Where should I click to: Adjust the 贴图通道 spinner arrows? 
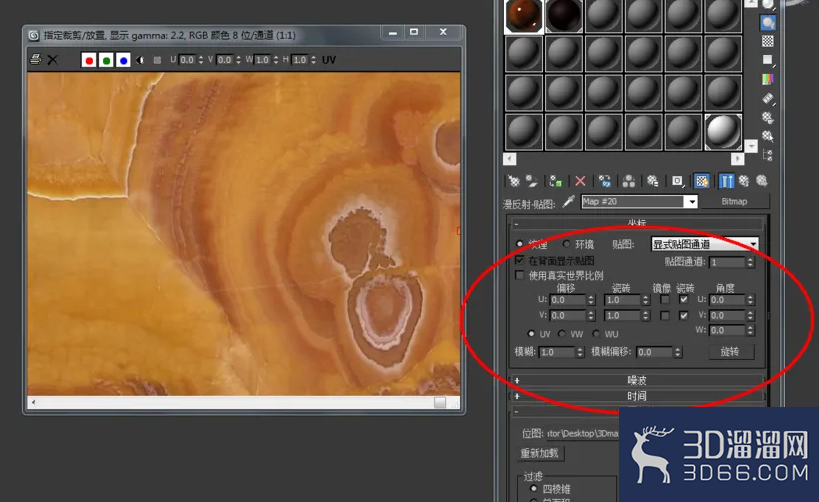(x=750, y=262)
